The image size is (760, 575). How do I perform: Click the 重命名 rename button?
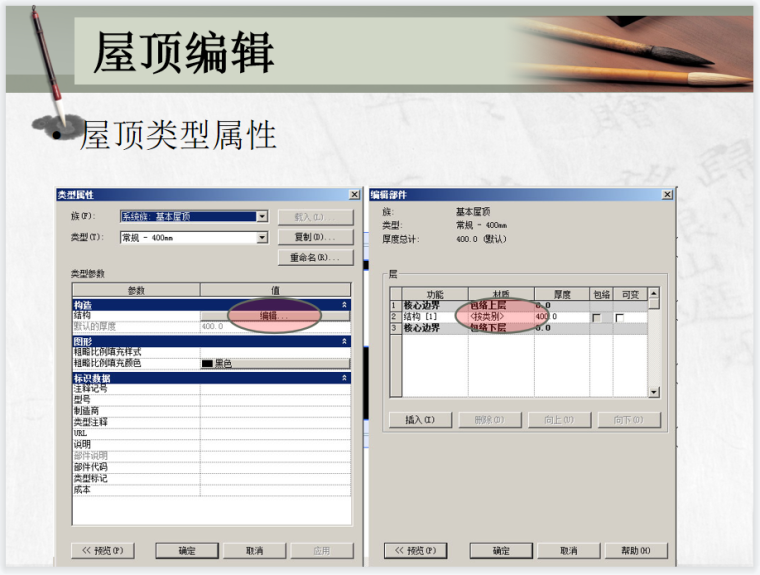[315, 257]
